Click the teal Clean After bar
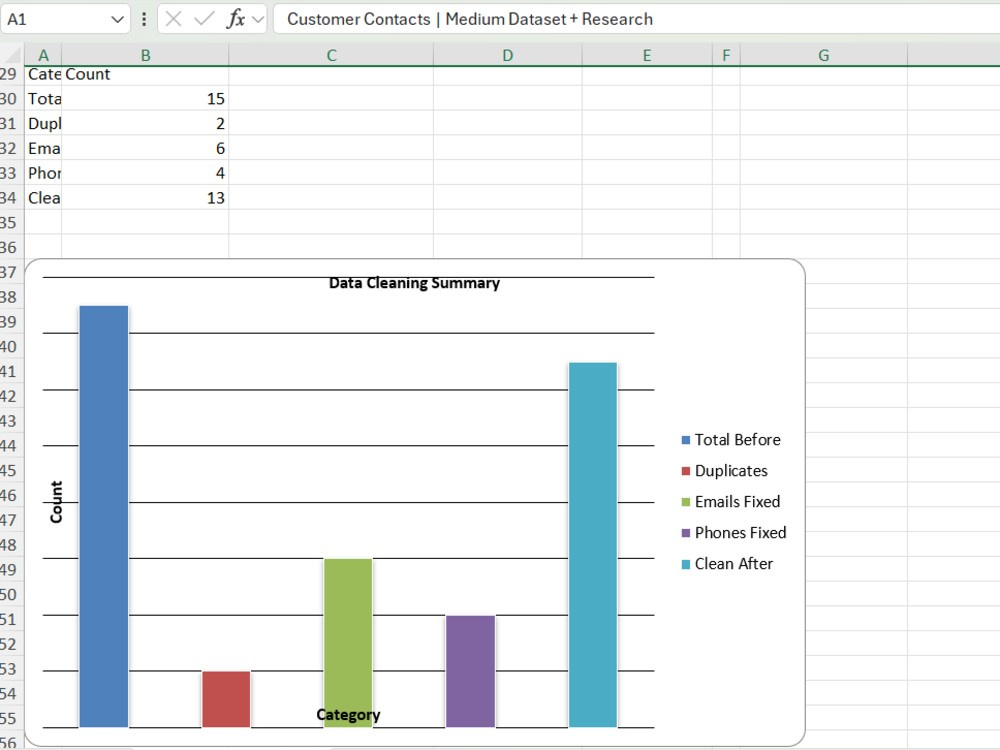The width and height of the screenshot is (1000, 750). tap(592, 545)
